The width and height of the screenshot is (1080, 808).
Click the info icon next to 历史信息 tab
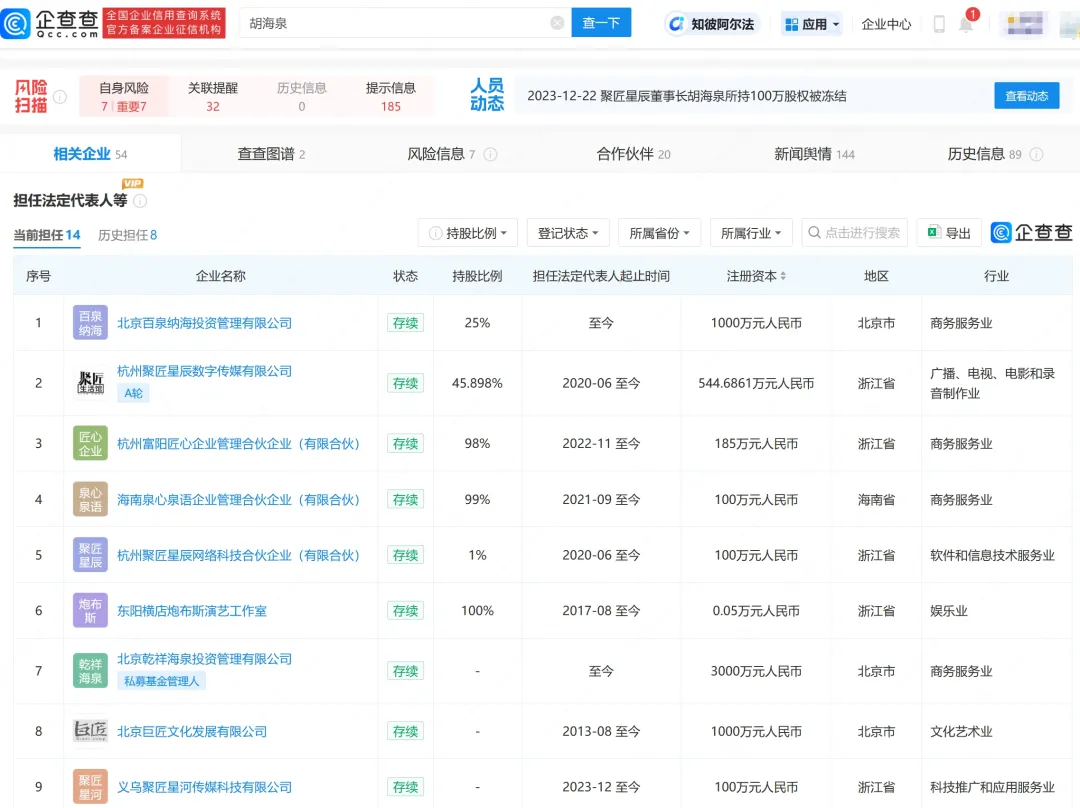click(x=1036, y=154)
